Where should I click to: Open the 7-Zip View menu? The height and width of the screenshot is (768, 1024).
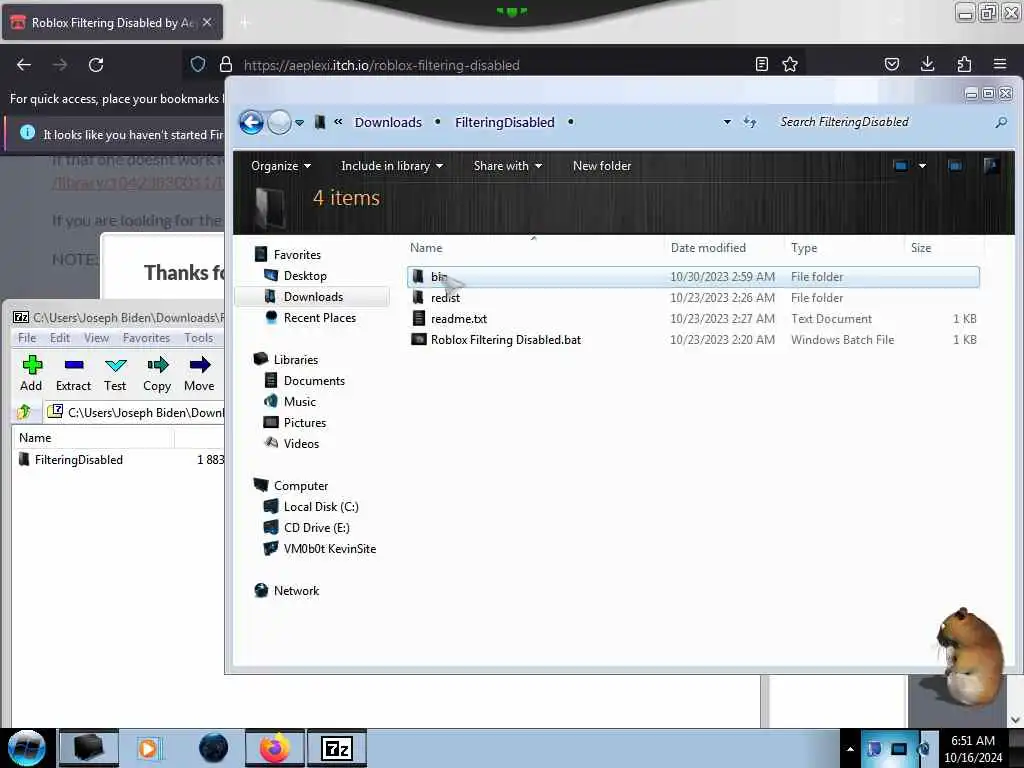97,338
